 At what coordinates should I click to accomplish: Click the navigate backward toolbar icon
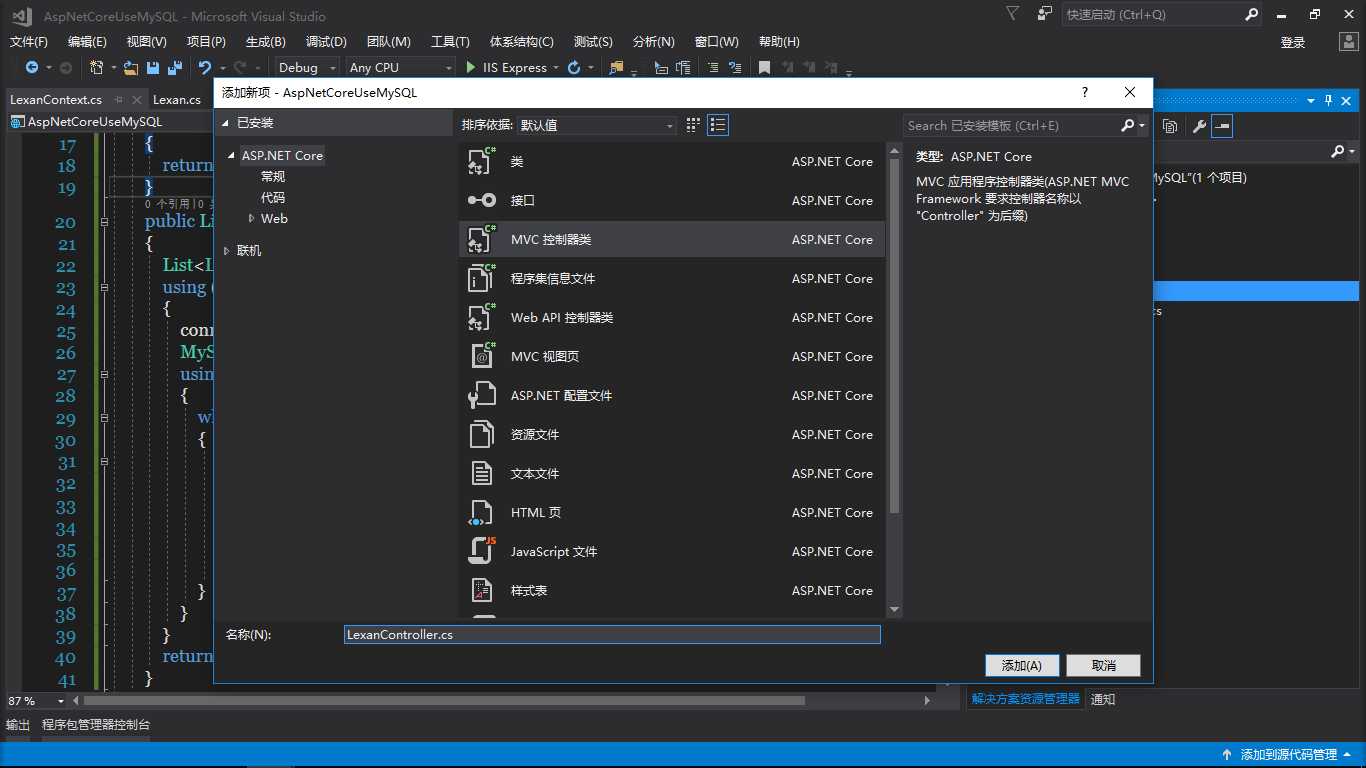click(x=32, y=67)
